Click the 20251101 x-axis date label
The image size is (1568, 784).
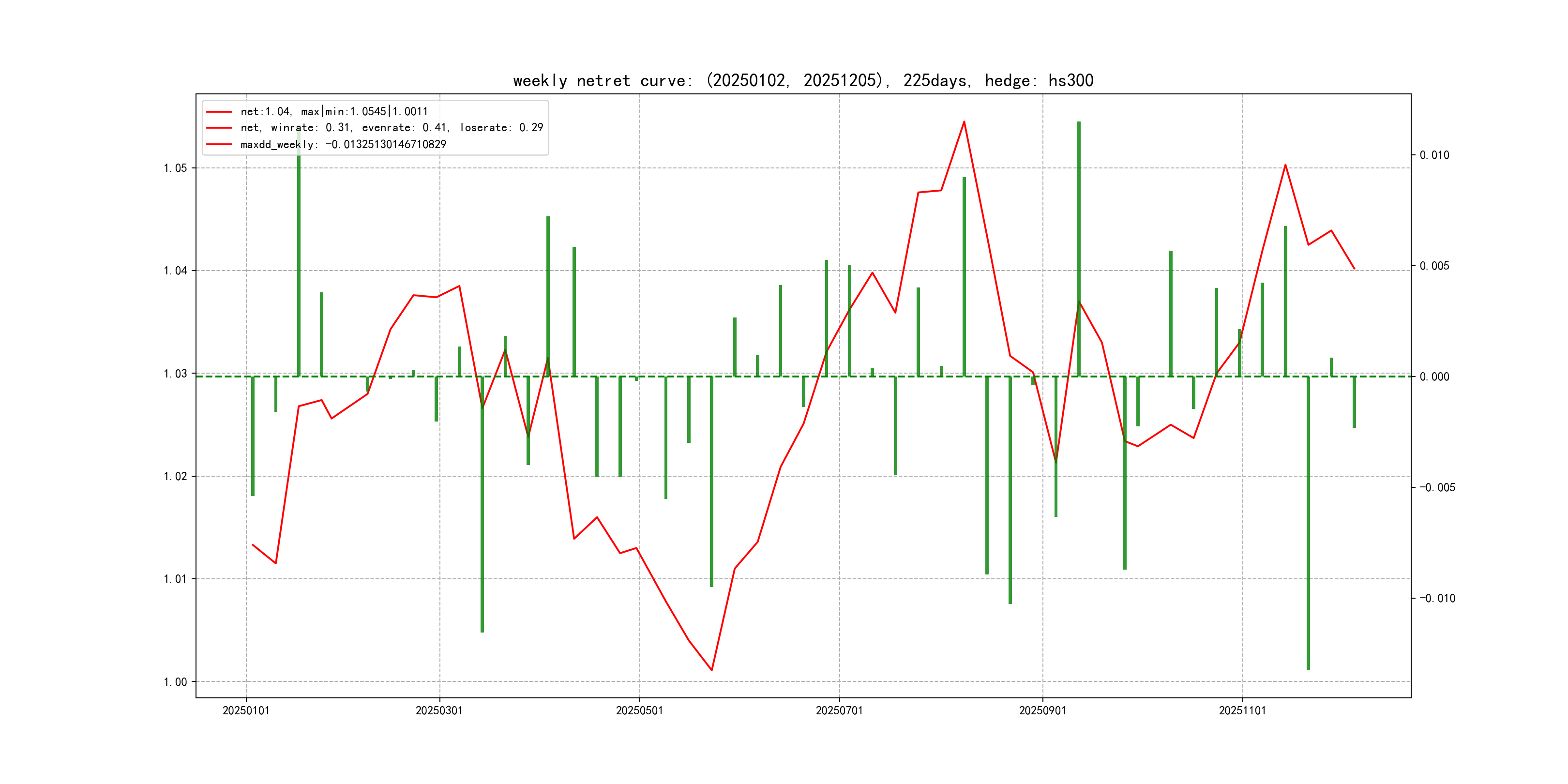tap(1242, 710)
